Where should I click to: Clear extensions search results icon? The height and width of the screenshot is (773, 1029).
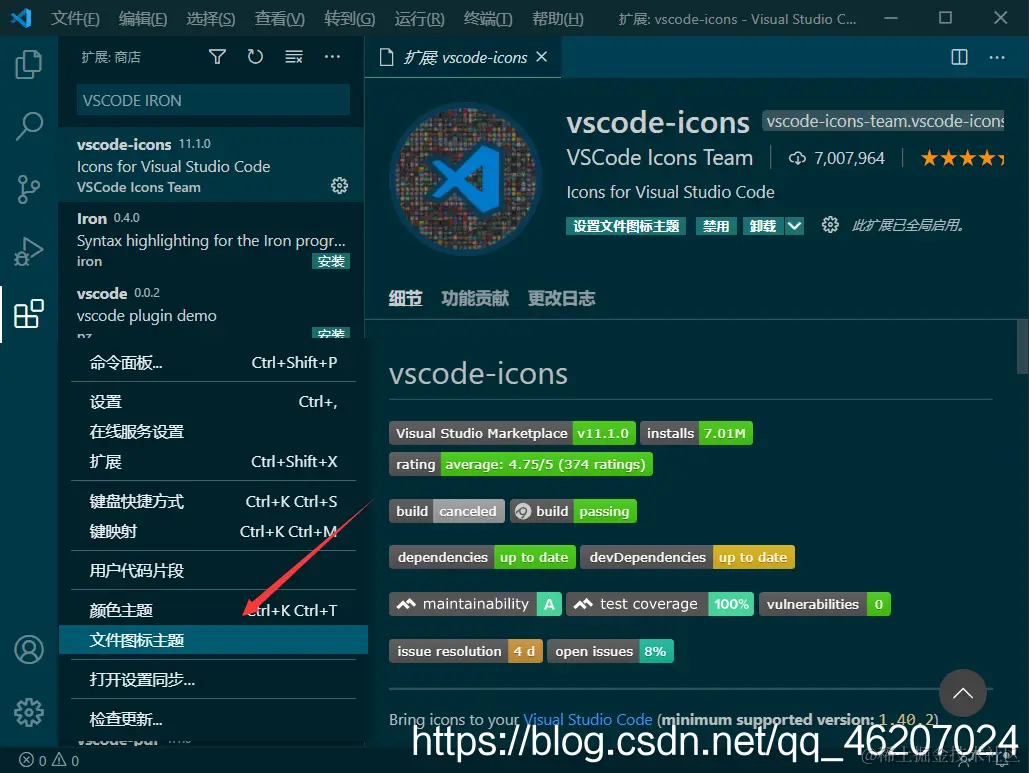[x=294, y=57]
